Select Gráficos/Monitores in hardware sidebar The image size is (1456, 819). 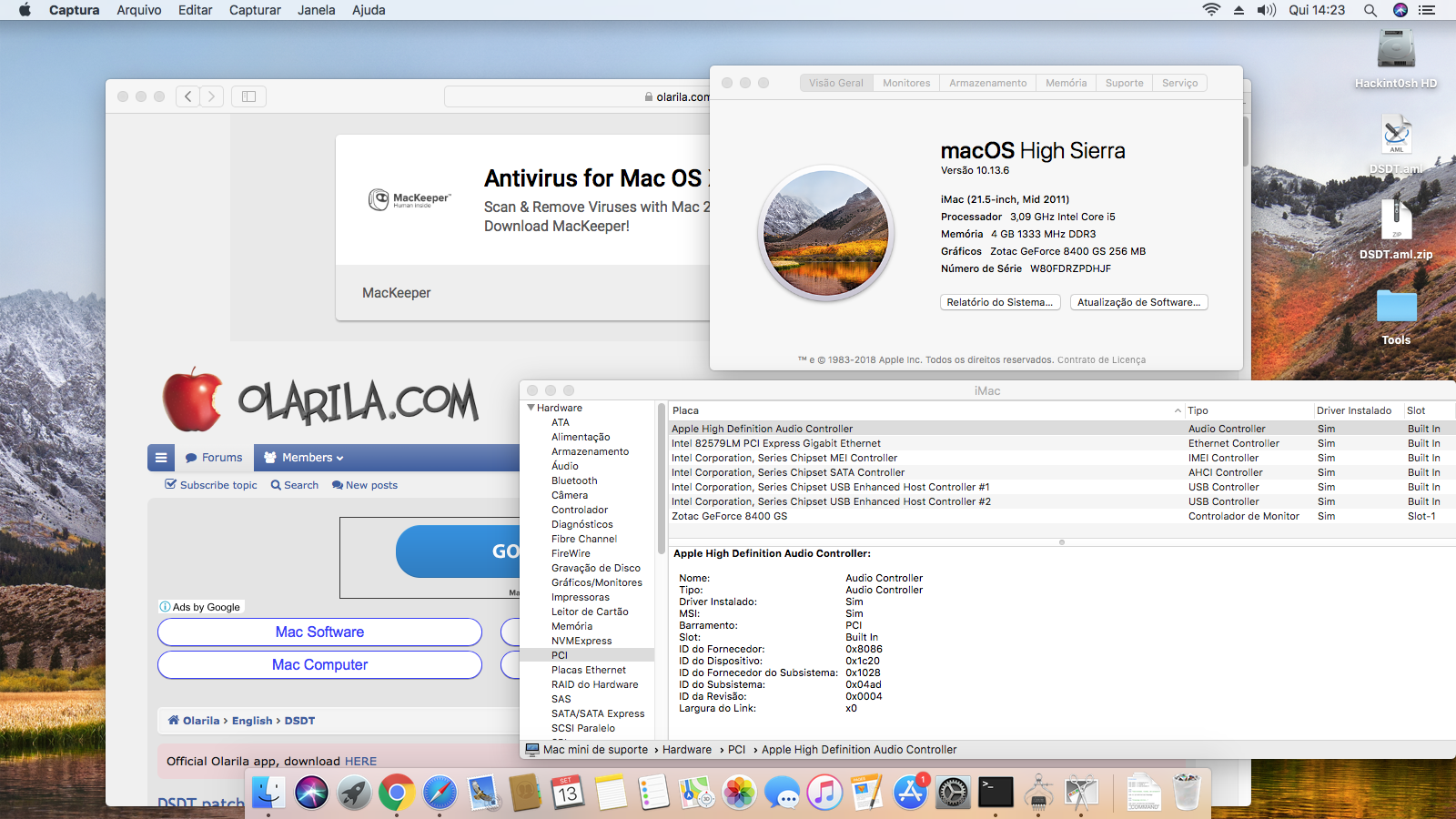tap(597, 582)
